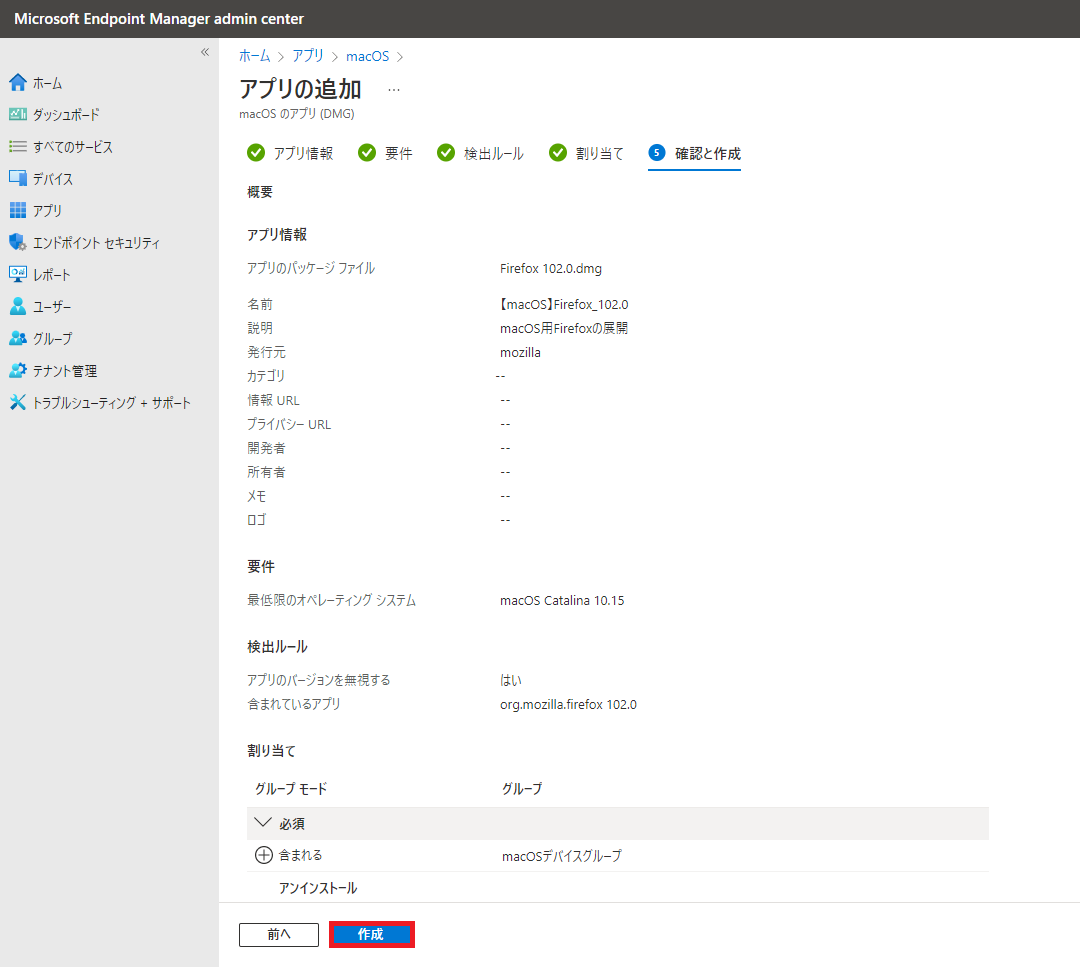Collapse the sidebar with double chevron
This screenshot has height=967, width=1080.
coord(204,52)
